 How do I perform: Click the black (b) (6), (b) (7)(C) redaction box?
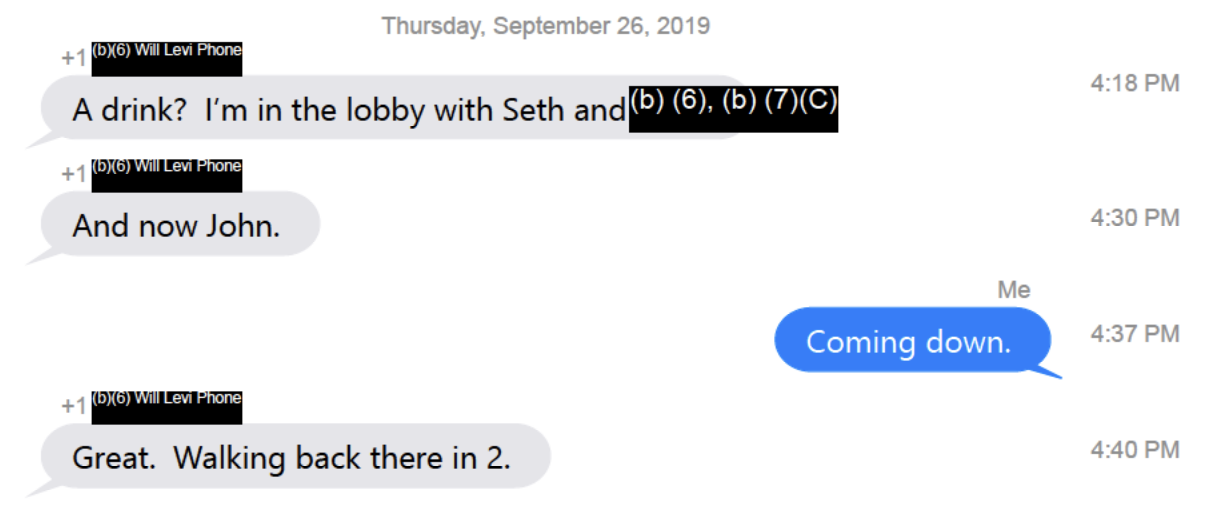pos(733,109)
